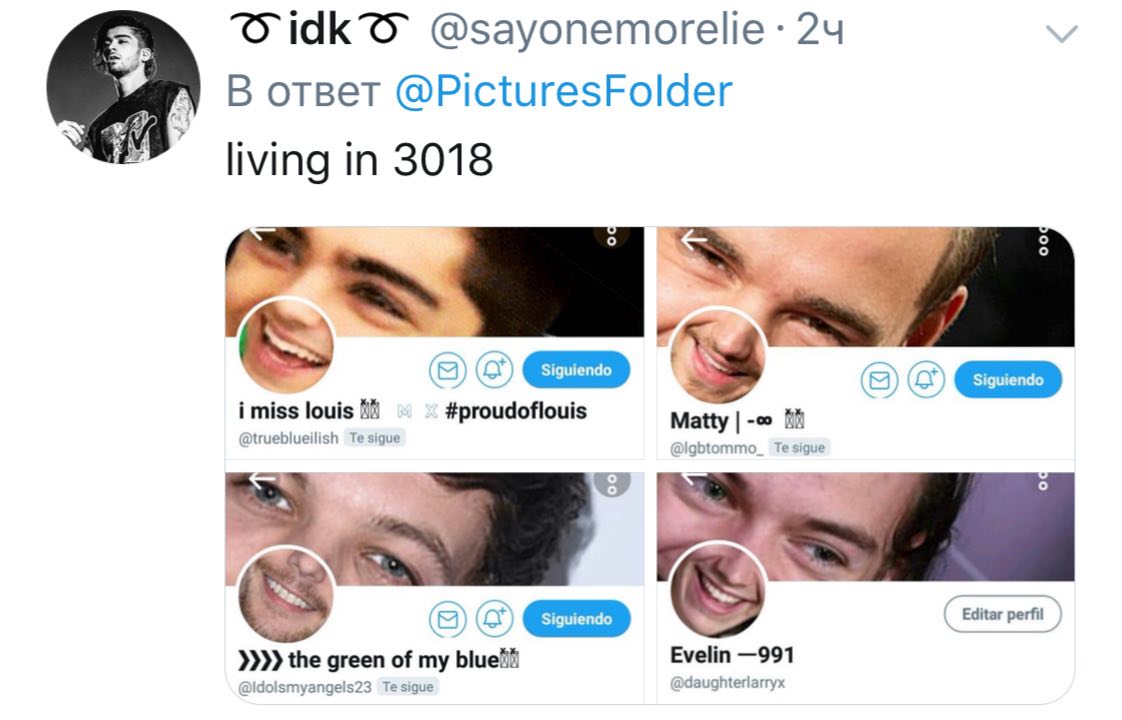
Task: Open the @PicturesFolder mention link
Action: (x=564, y=92)
